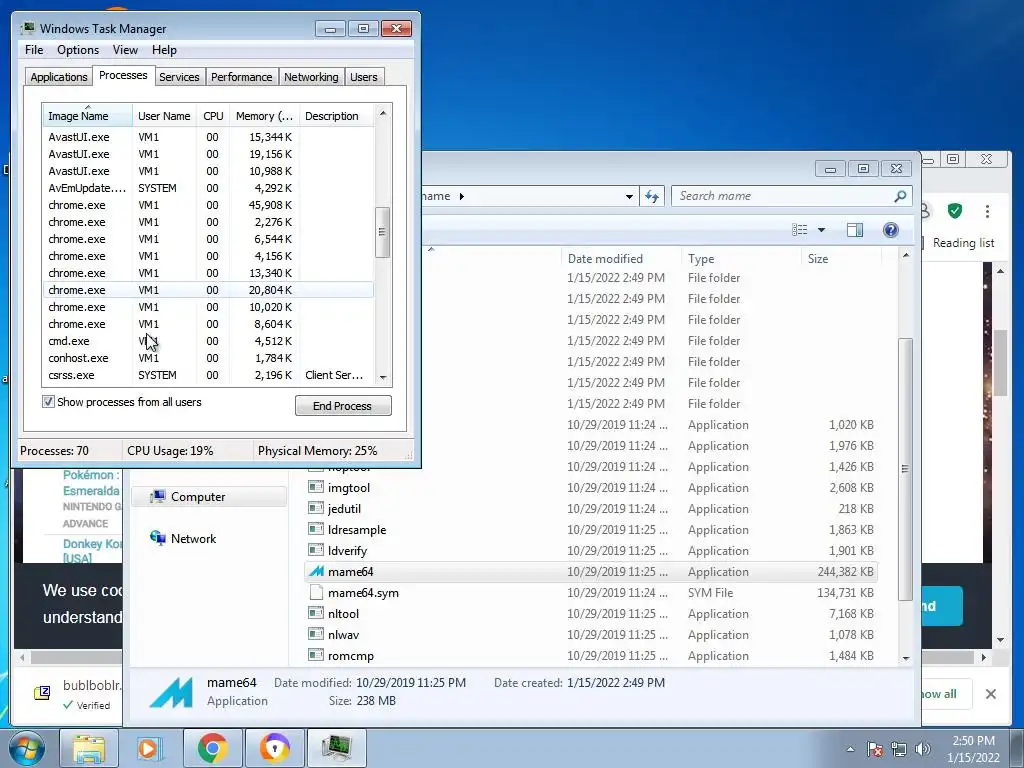Select nlwav application file

tap(591, 634)
